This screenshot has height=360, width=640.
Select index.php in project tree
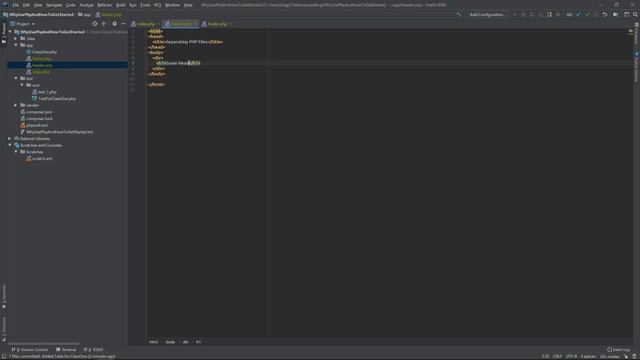point(41,72)
